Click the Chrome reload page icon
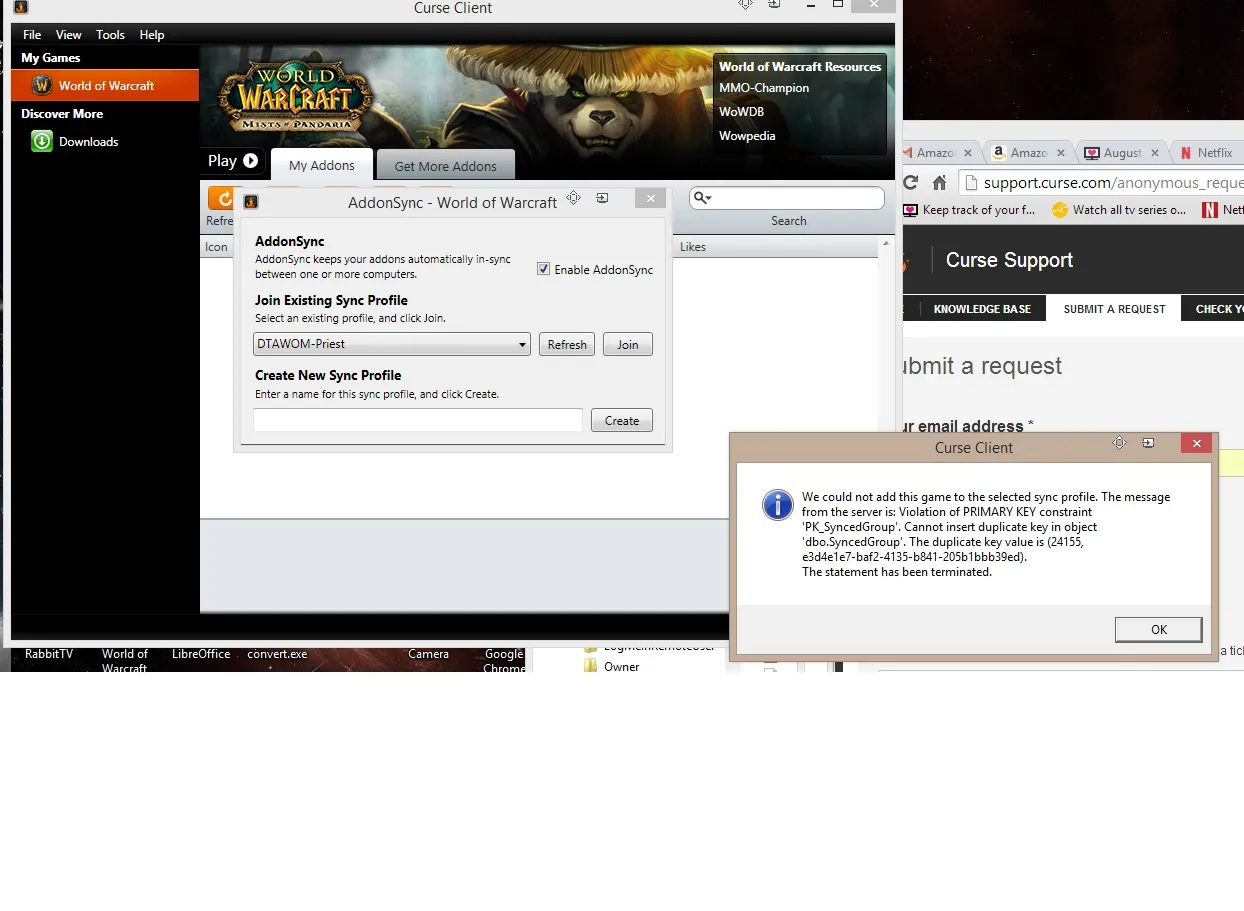Screen dimensions: 1244x911 click(x=910, y=182)
